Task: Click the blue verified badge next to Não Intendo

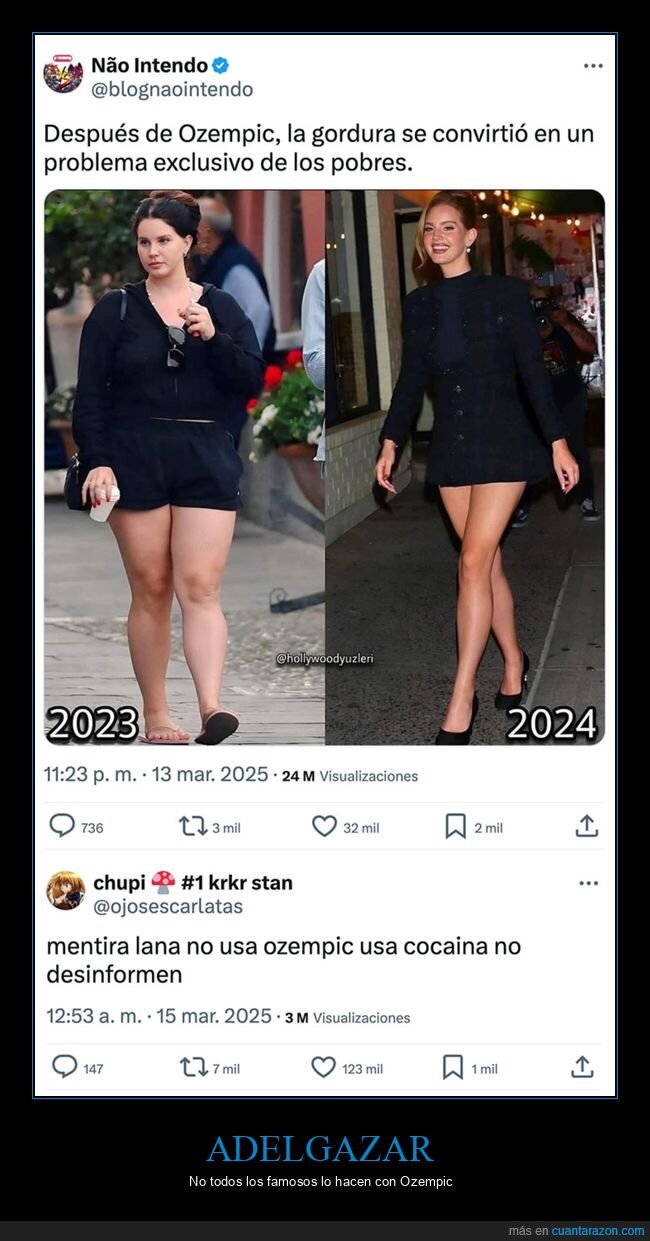Action: (x=221, y=65)
